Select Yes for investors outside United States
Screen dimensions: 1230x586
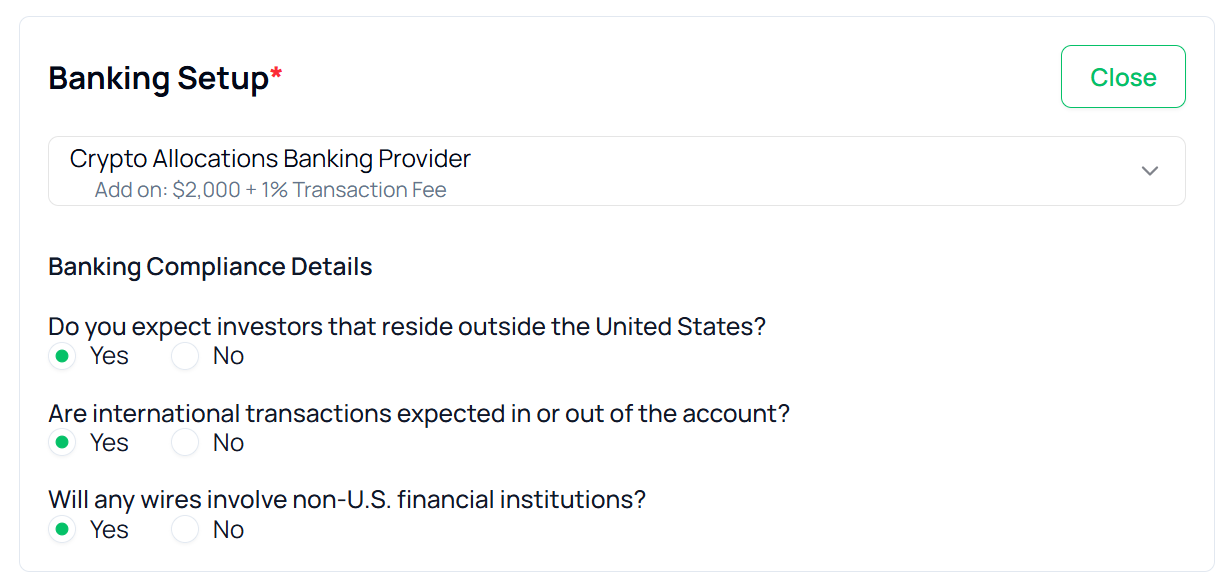coord(63,356)
